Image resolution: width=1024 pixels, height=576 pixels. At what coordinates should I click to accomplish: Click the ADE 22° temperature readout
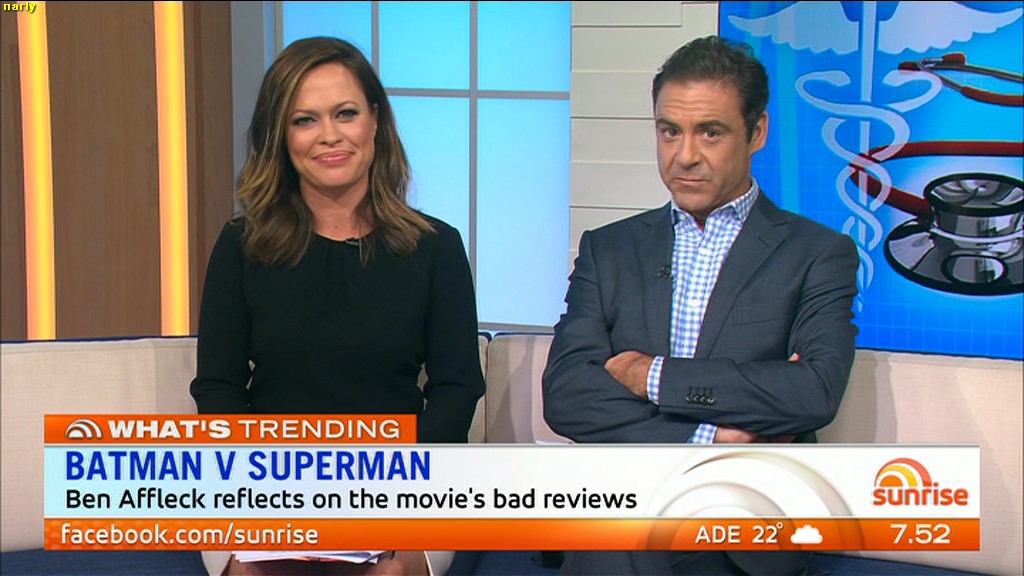[739, 534]
